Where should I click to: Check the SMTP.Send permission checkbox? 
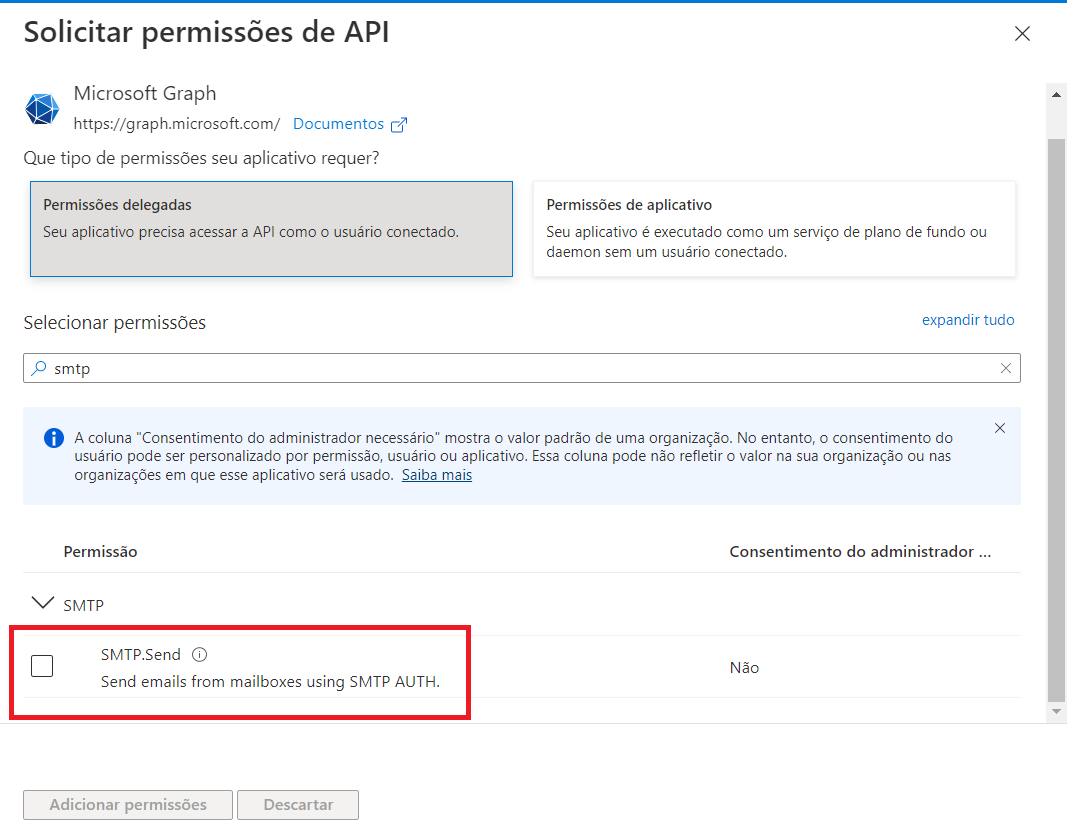(x=42, y=666)
